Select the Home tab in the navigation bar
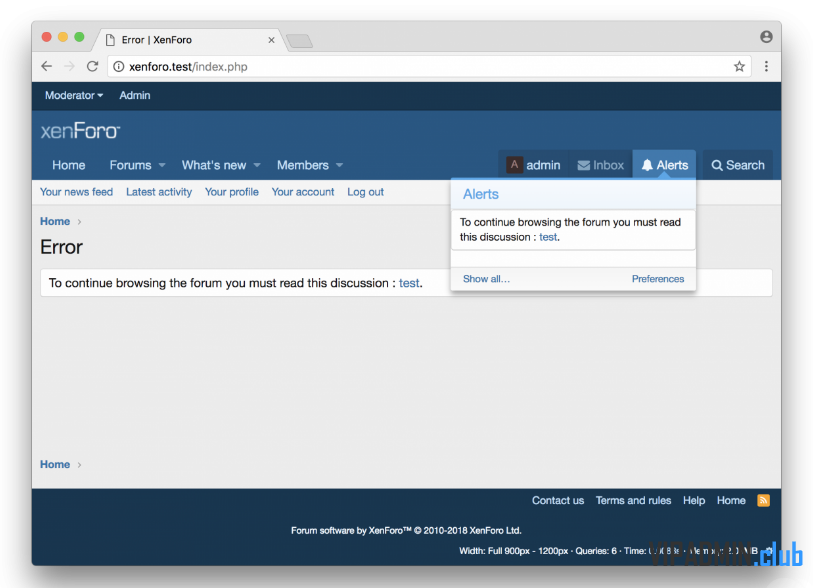This screenshot has width=813, height=588. tap(68, 165)
